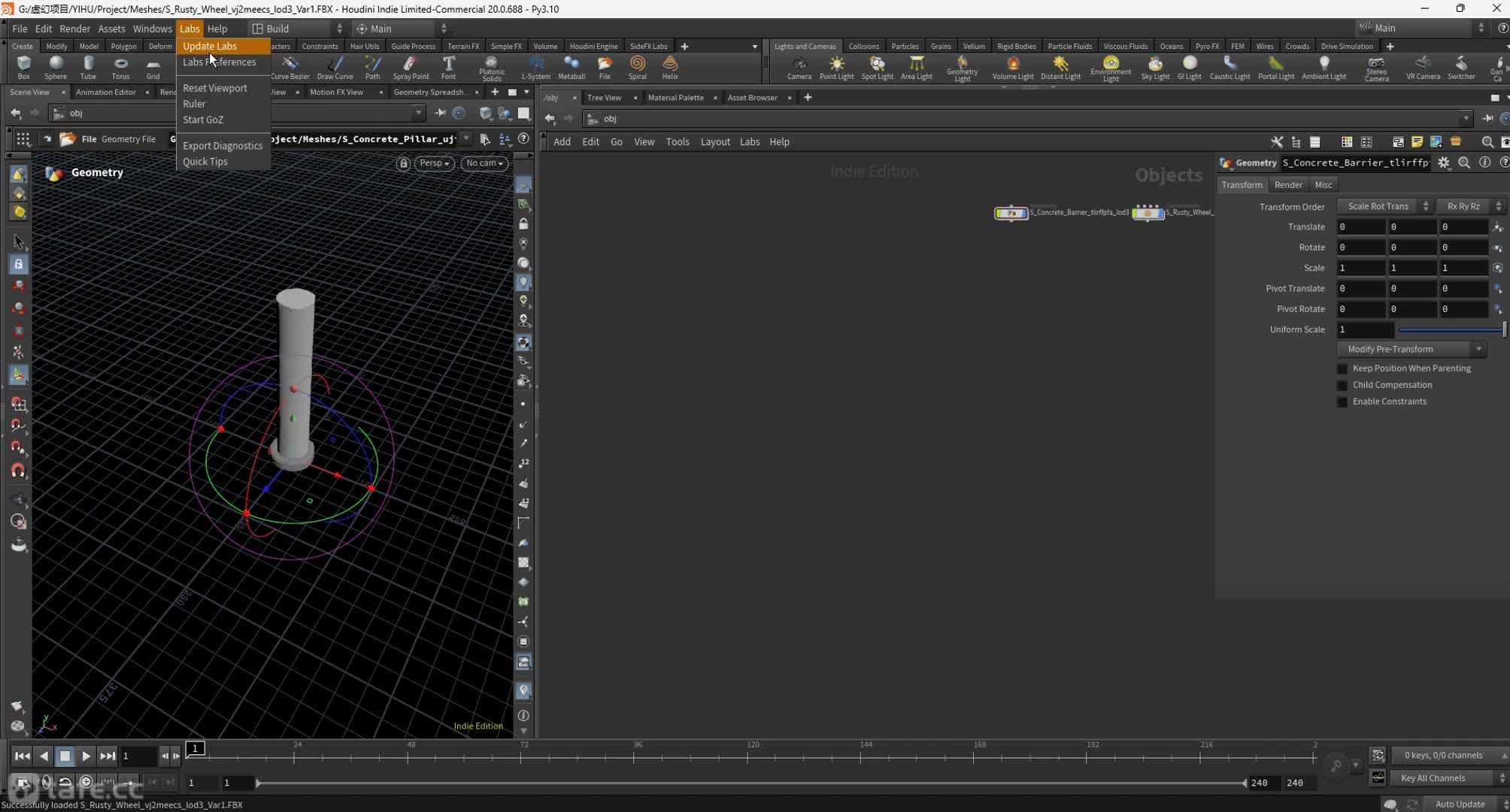Select the L-System tool
The image size is (1510, 812).
[536, 67]
